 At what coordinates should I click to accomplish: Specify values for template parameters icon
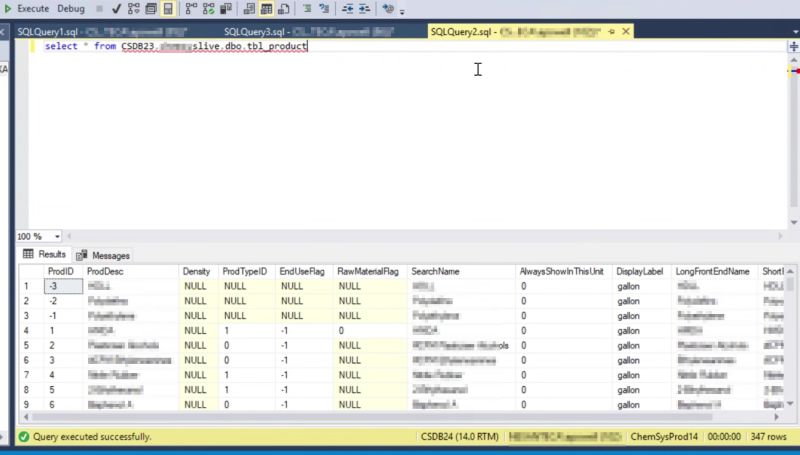(x=388, y=9)
